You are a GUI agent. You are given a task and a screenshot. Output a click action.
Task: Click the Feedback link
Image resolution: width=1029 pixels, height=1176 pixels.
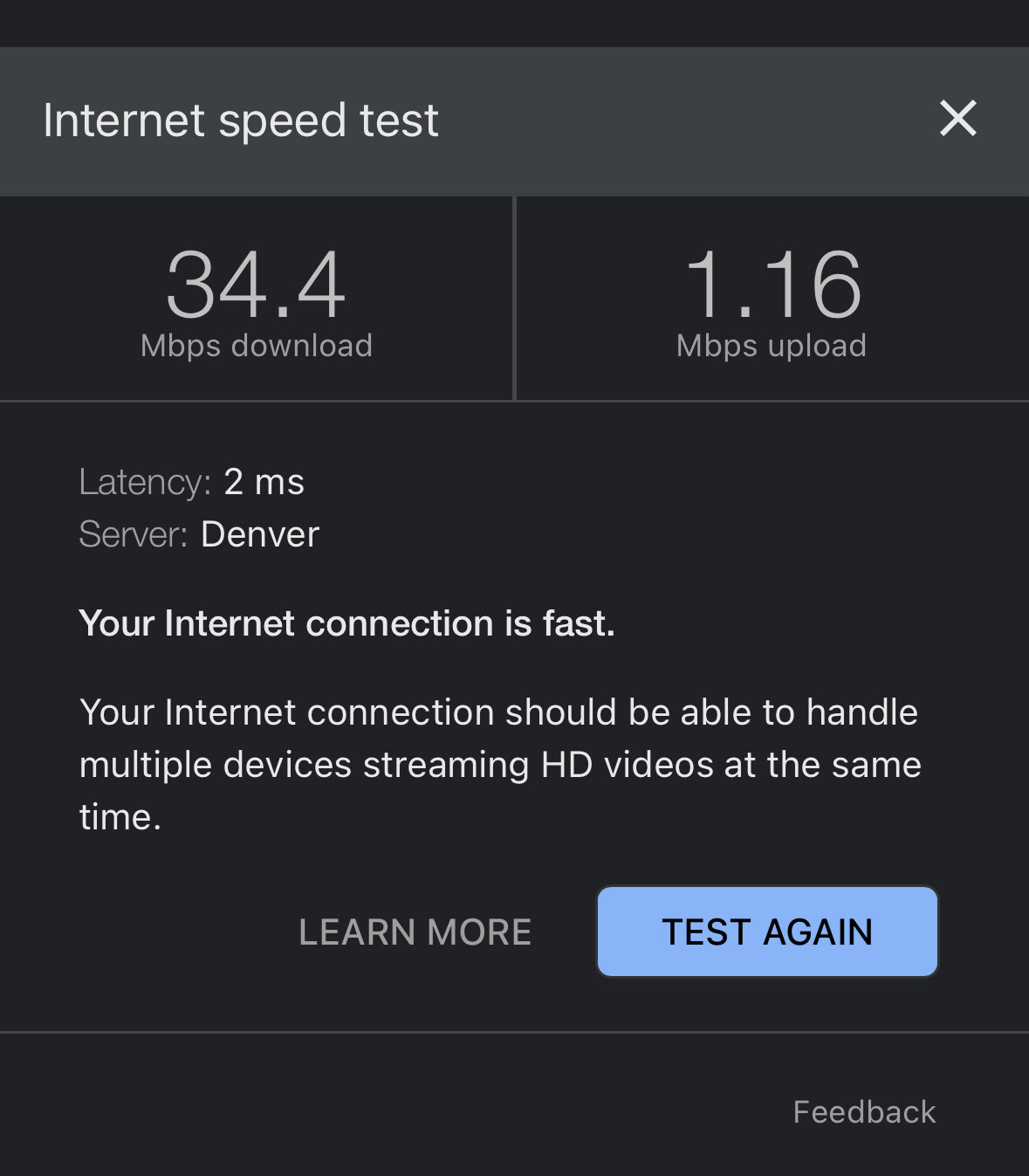[864, 1112]
